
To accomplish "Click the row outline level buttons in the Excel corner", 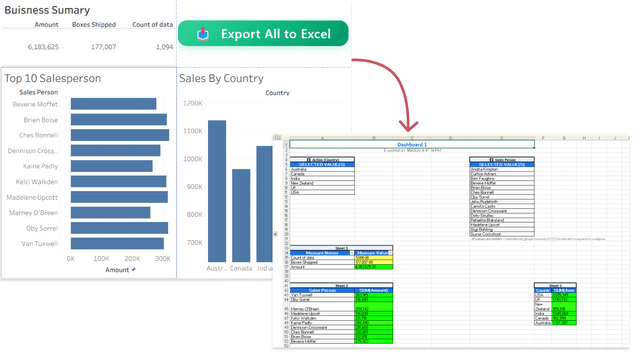I will [278, 138].
